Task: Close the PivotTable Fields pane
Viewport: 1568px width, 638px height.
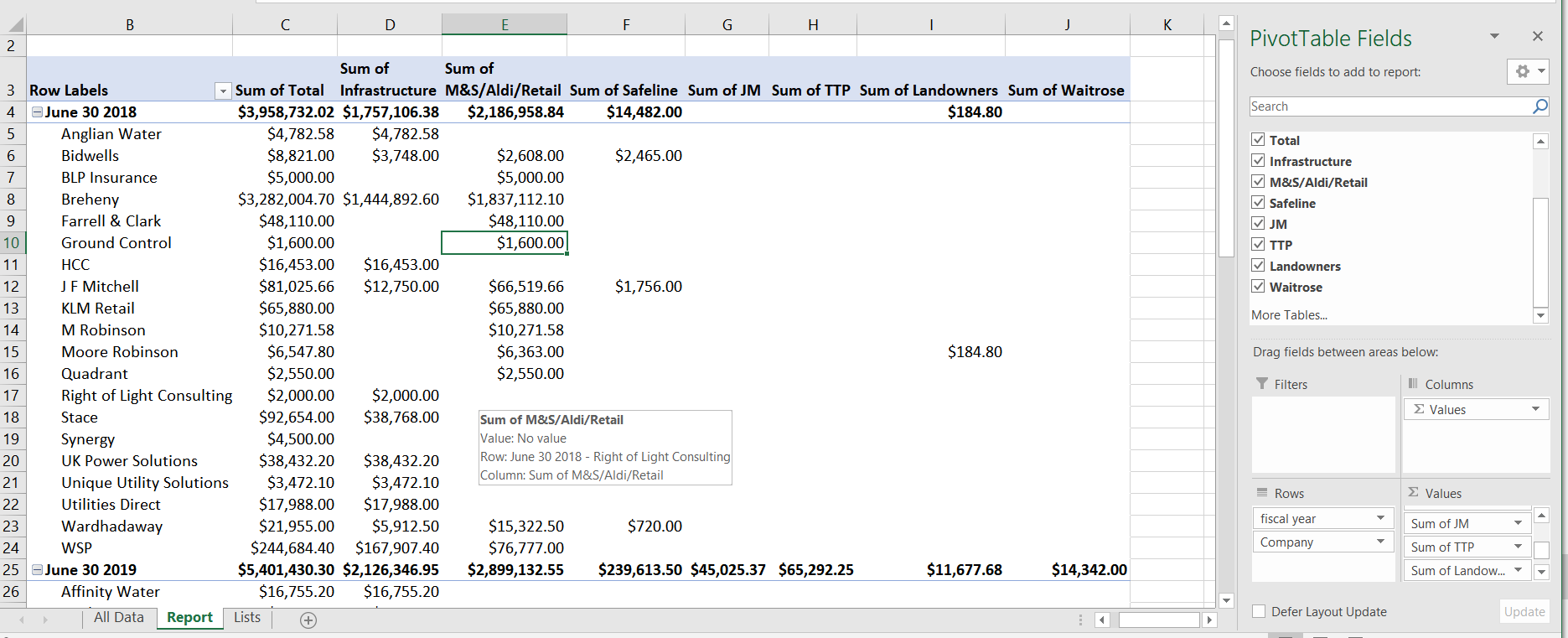Action: point(1537,36)
